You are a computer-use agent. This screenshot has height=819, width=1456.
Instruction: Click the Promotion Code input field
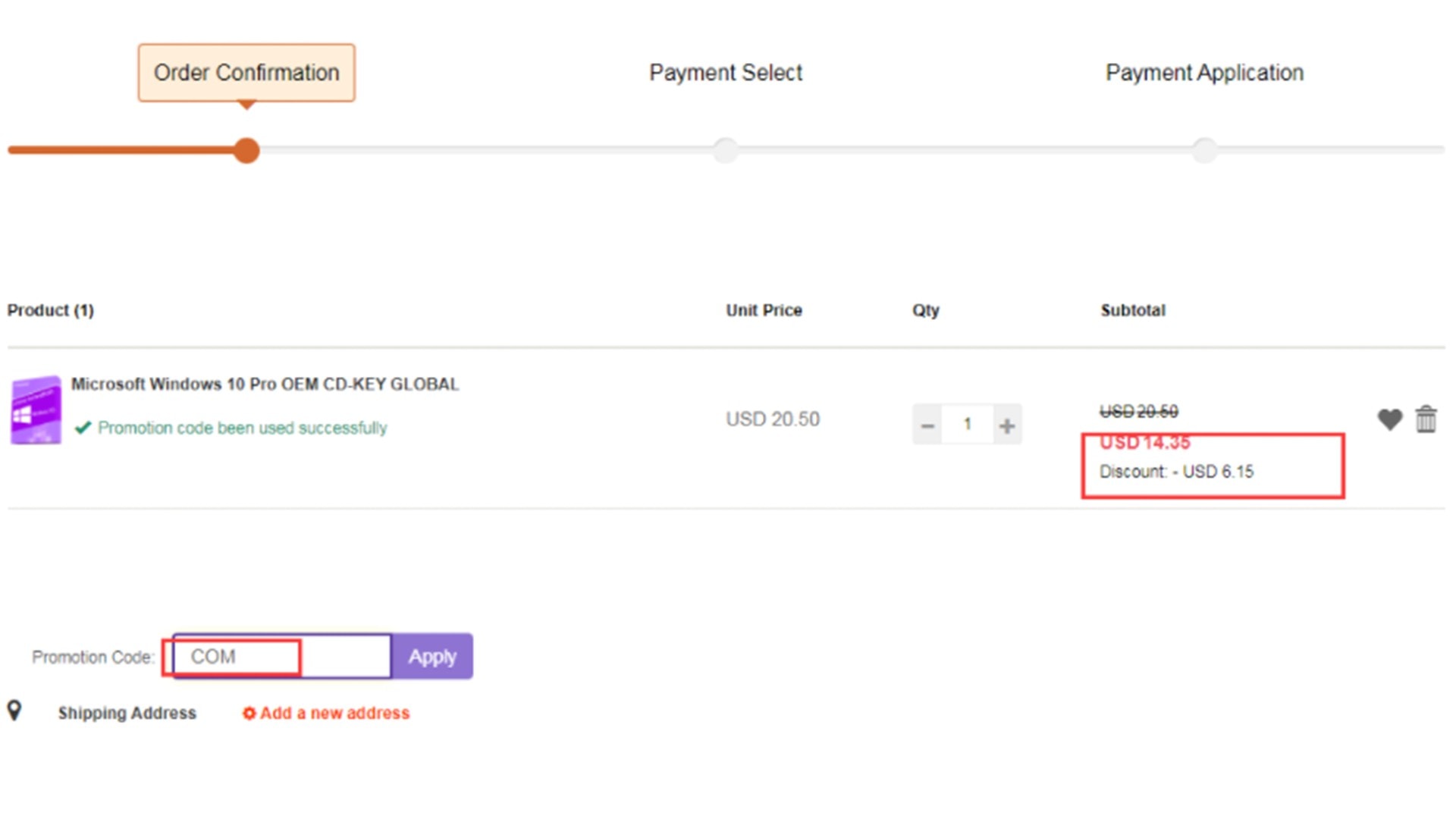(282, 657)
